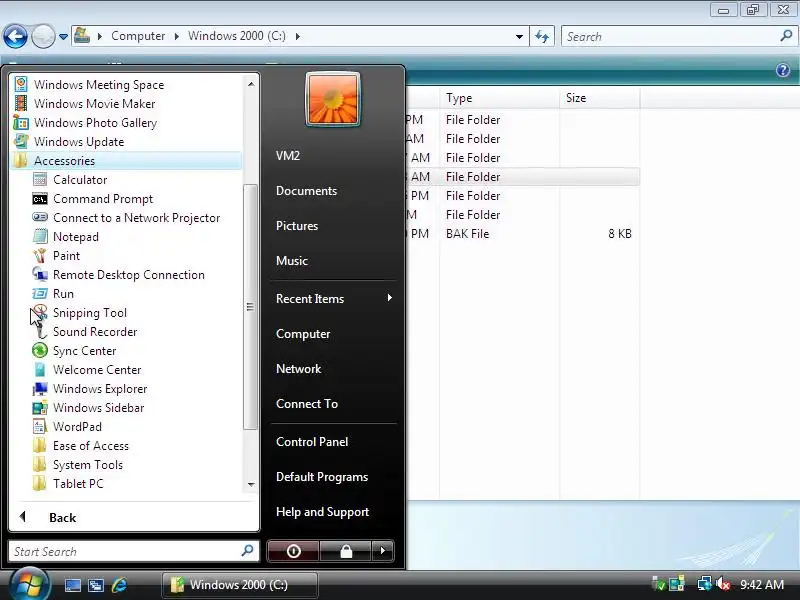Expand Tablet PC folder
This screenshot has height=600, width=800.
pos(68,484)
